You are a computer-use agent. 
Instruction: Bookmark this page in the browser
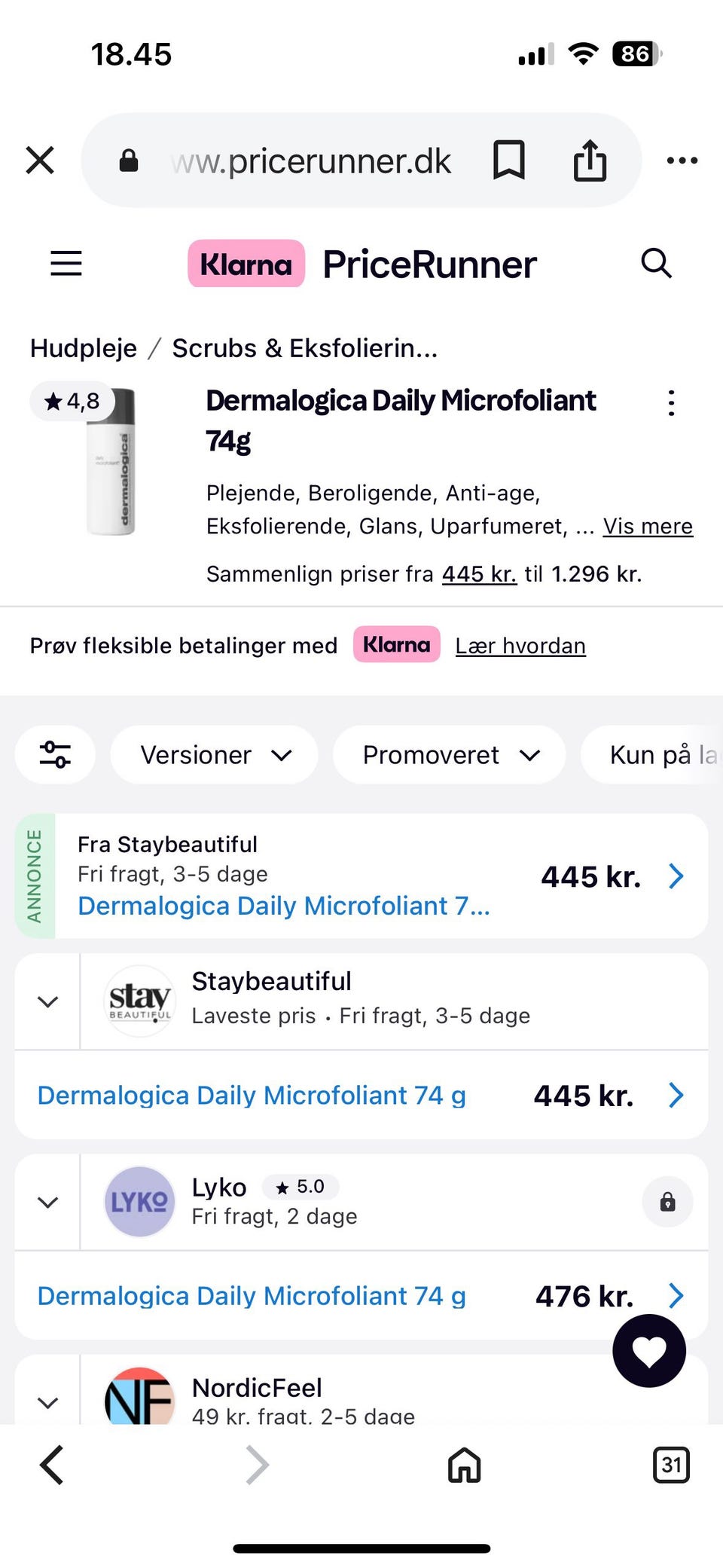click(508, 160)
